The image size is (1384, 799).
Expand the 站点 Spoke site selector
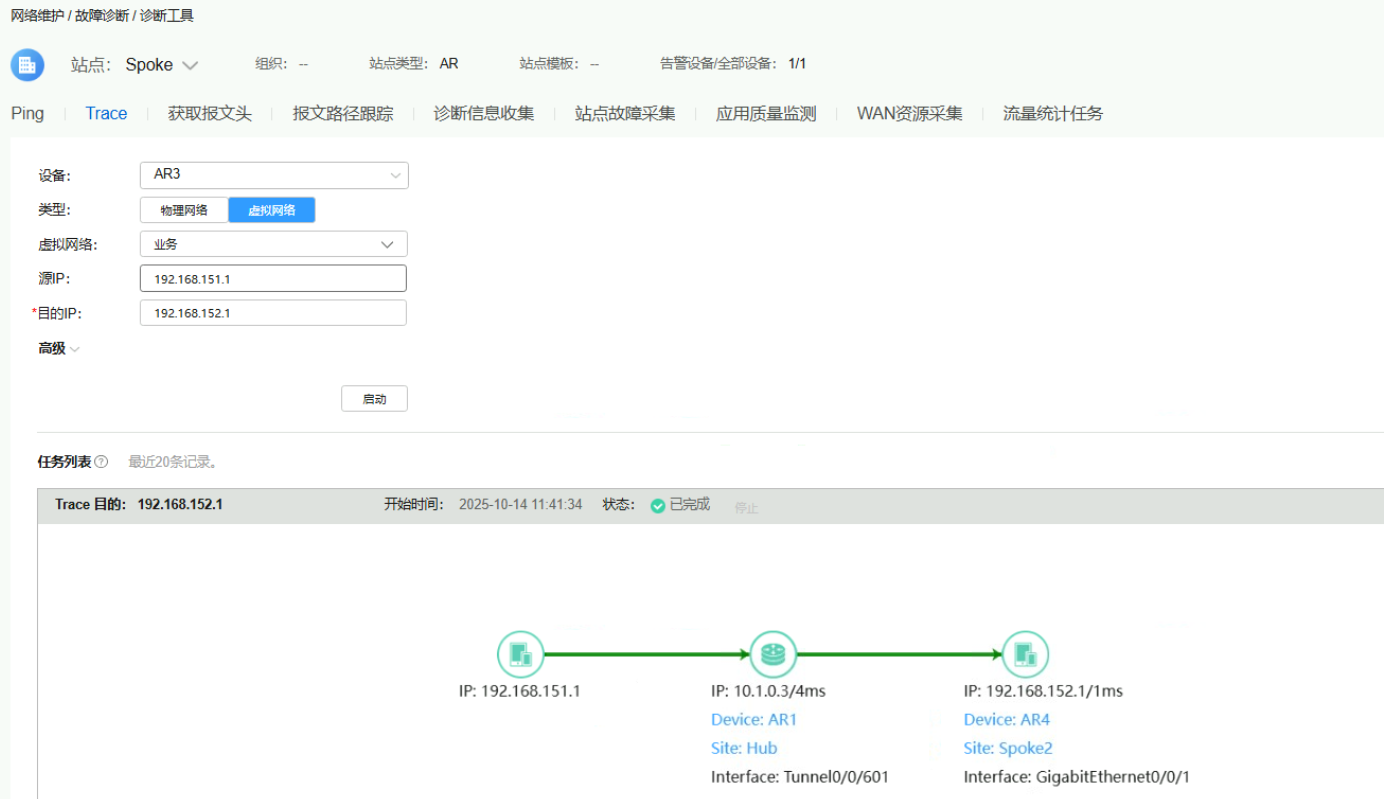161,65
